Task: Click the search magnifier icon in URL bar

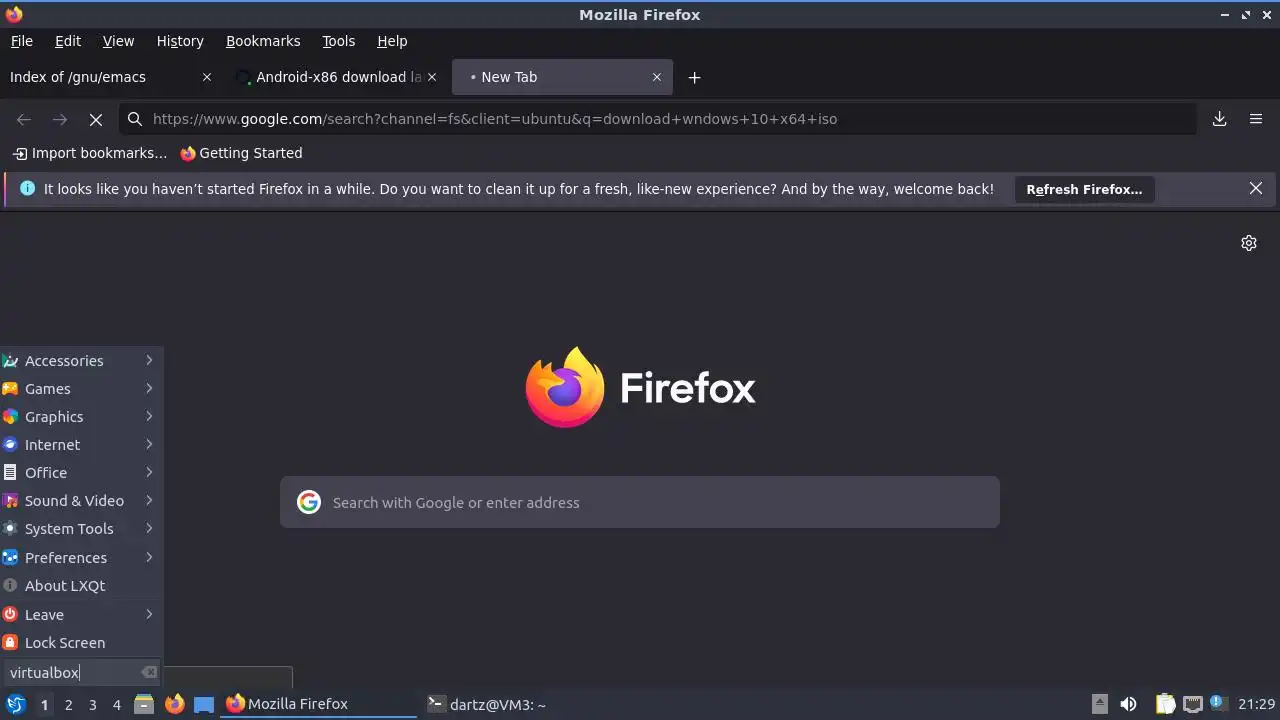Action: (x=135, y=119)
